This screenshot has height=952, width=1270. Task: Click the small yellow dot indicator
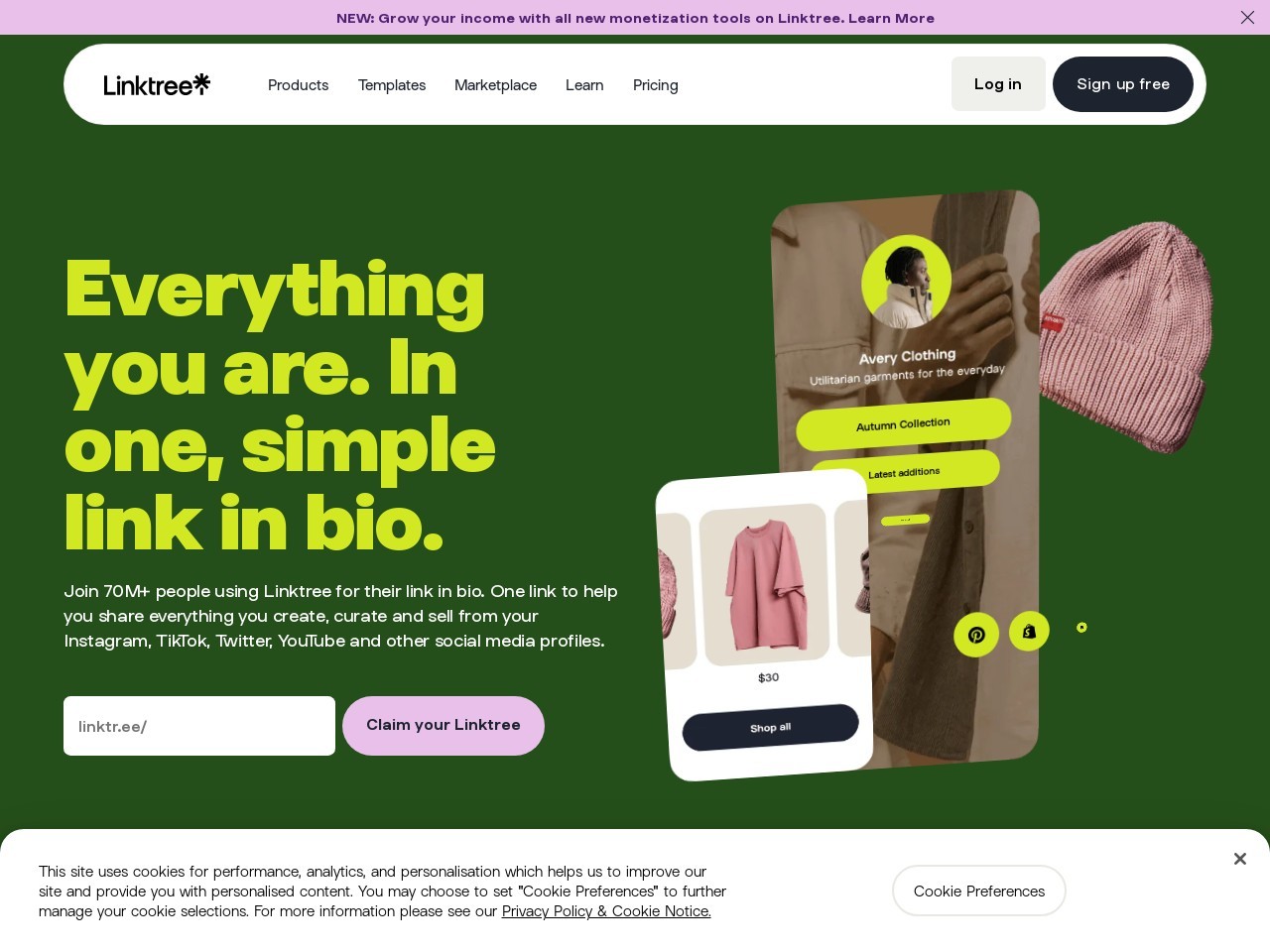coord(1081,627)
